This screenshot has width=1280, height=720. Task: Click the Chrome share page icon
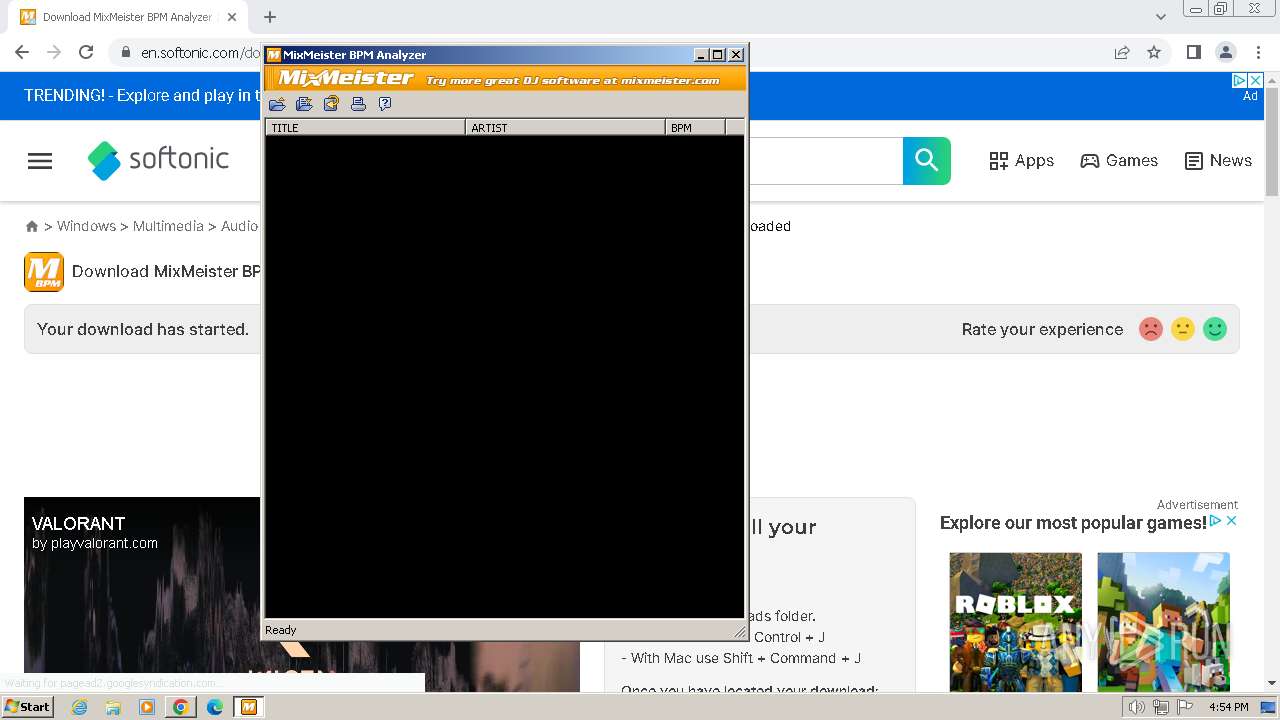[x=1122, y=53]
